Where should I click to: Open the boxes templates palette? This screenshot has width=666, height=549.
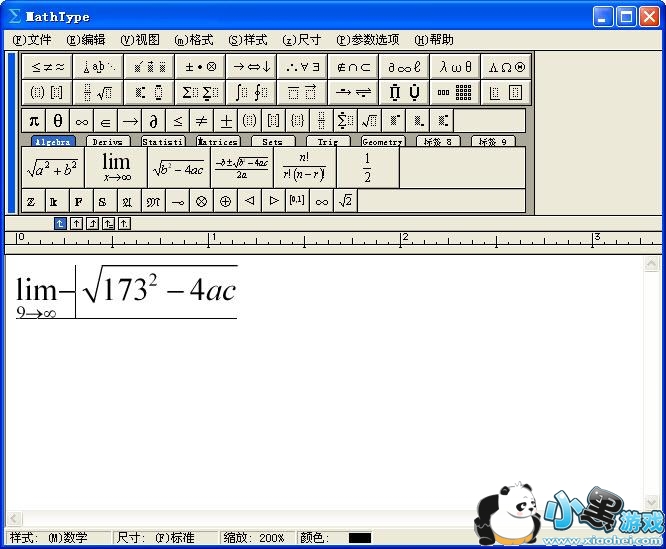(x=506, y=92)
